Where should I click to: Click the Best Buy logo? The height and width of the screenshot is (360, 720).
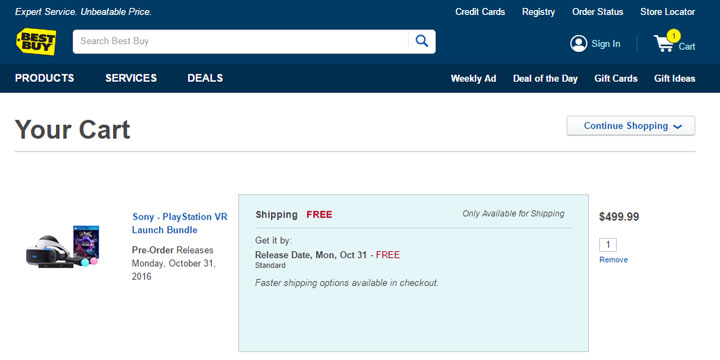click(36, 42)
